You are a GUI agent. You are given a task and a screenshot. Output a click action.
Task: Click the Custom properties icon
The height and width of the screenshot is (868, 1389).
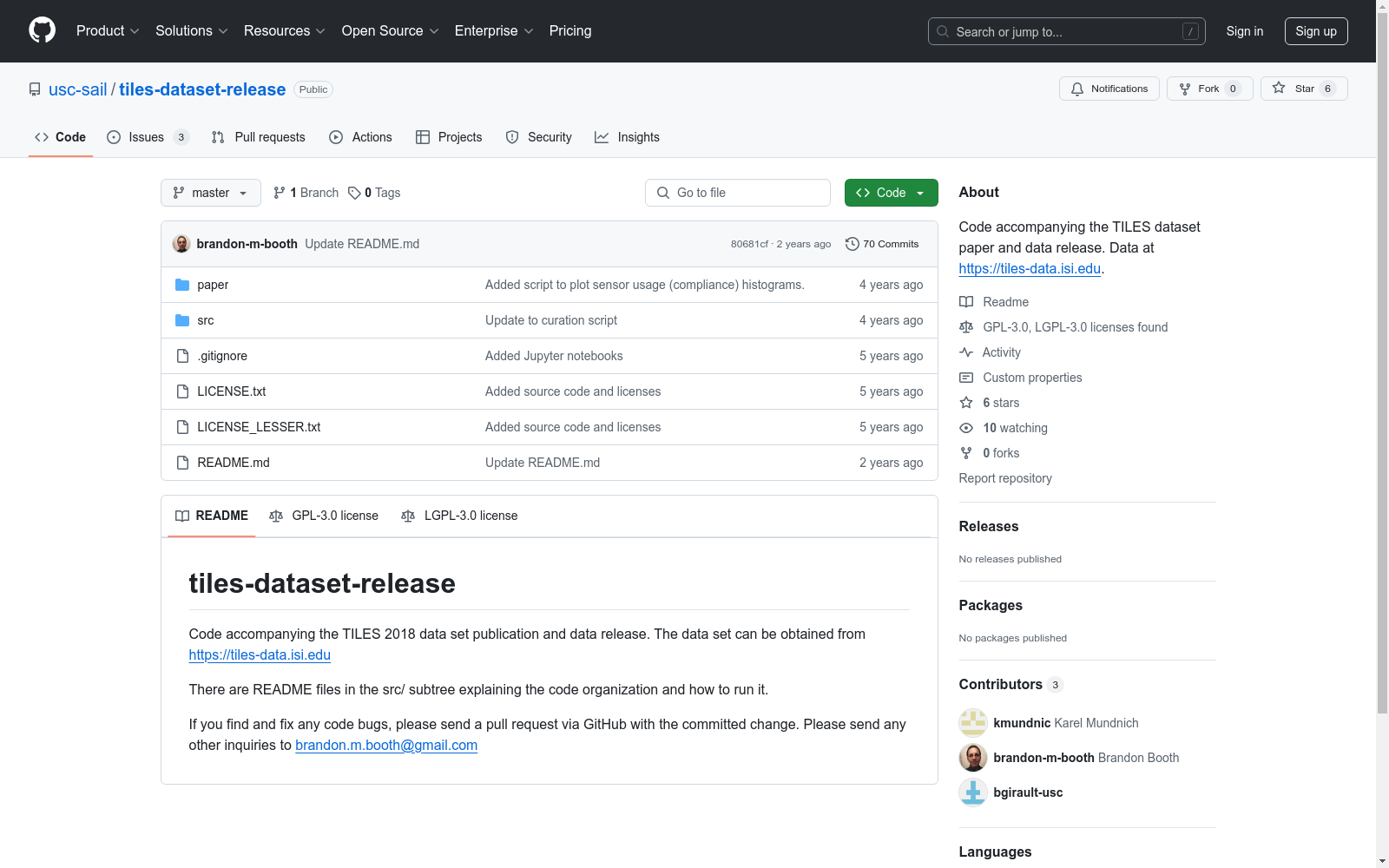point(966,378)
